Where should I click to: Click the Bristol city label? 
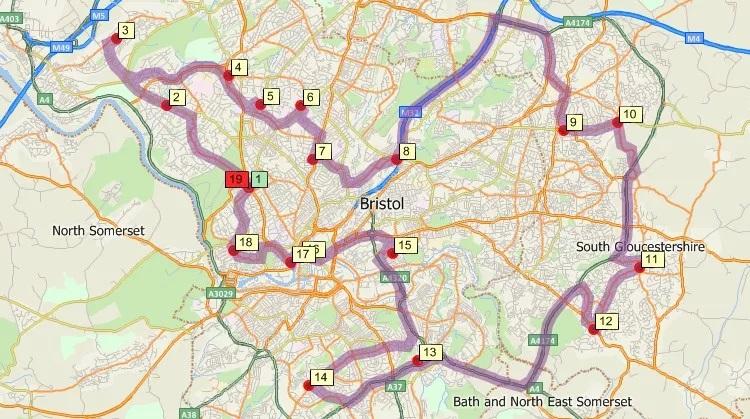point(382,204)
